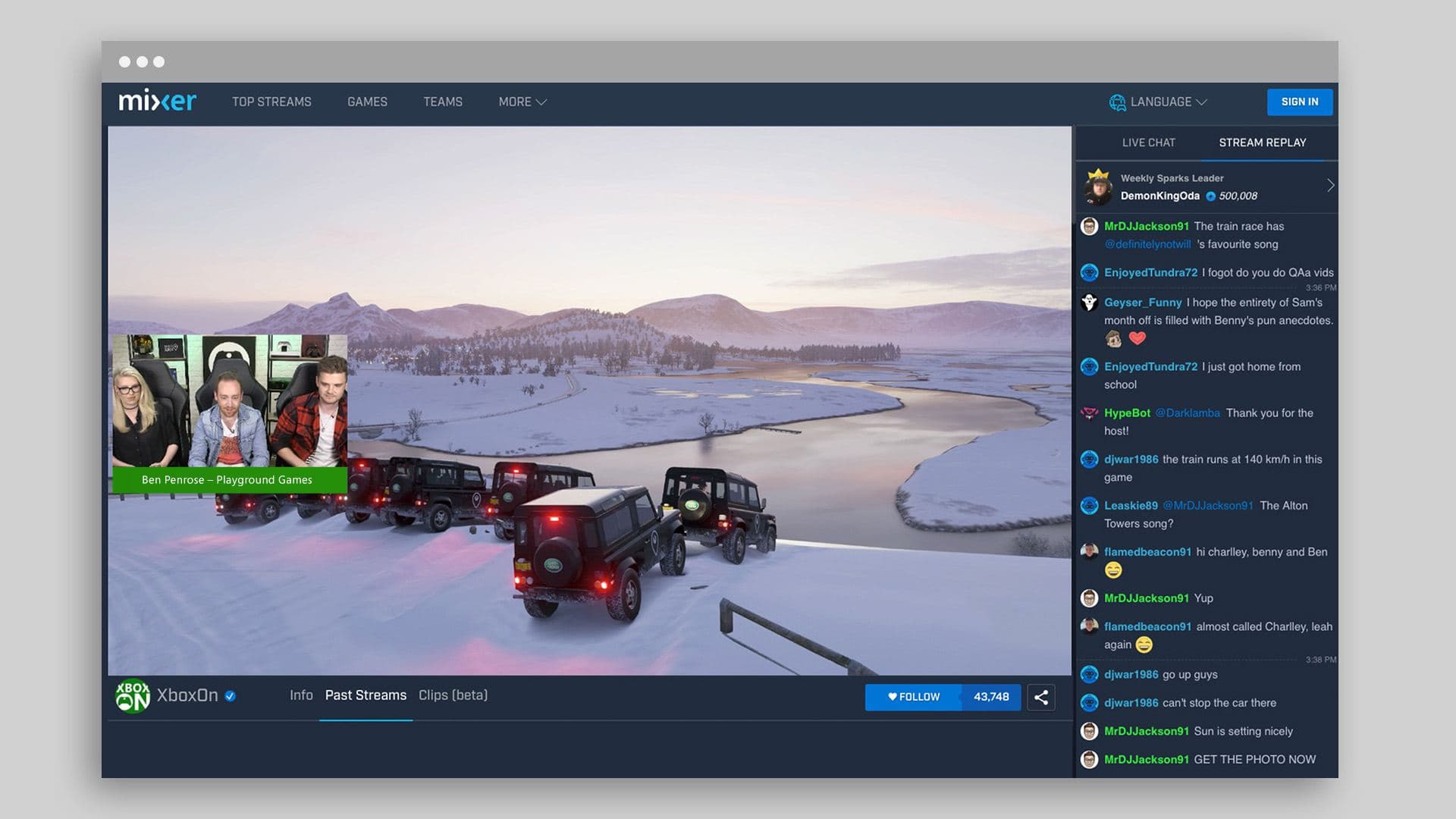
Task: Switch to the LIVE CHAT tab
Action: 1148,143
